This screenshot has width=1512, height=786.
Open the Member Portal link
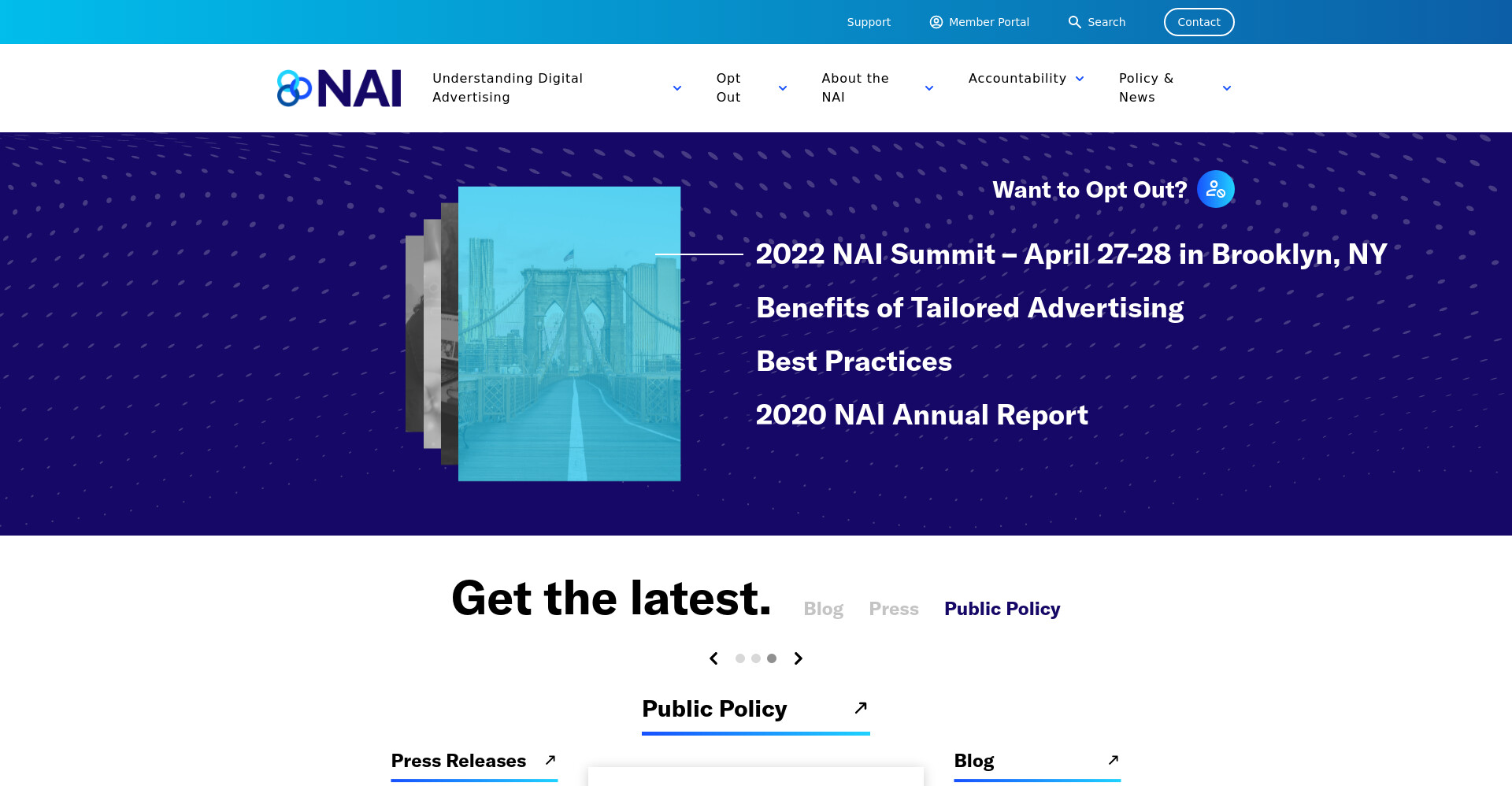(x=989, y=22)
